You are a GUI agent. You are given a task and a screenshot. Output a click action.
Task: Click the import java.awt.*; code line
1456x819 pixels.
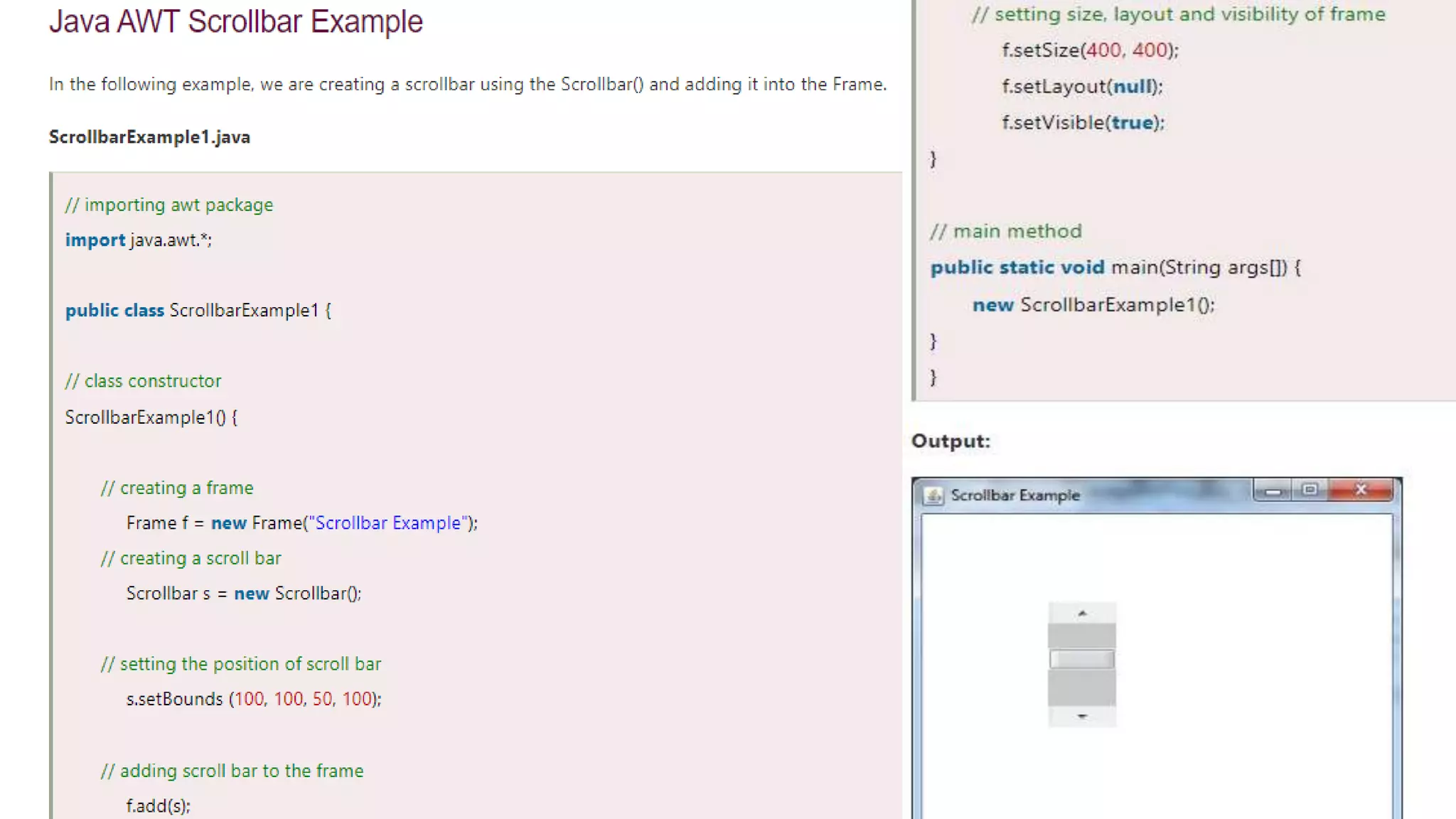click(138, 240)
